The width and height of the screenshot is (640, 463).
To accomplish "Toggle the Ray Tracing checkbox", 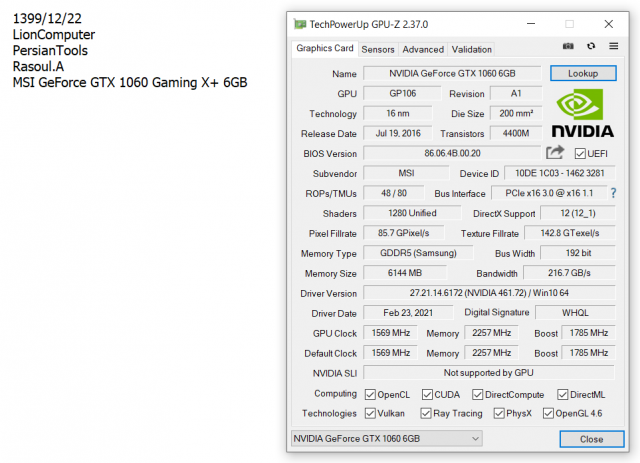I will point(426,413).
